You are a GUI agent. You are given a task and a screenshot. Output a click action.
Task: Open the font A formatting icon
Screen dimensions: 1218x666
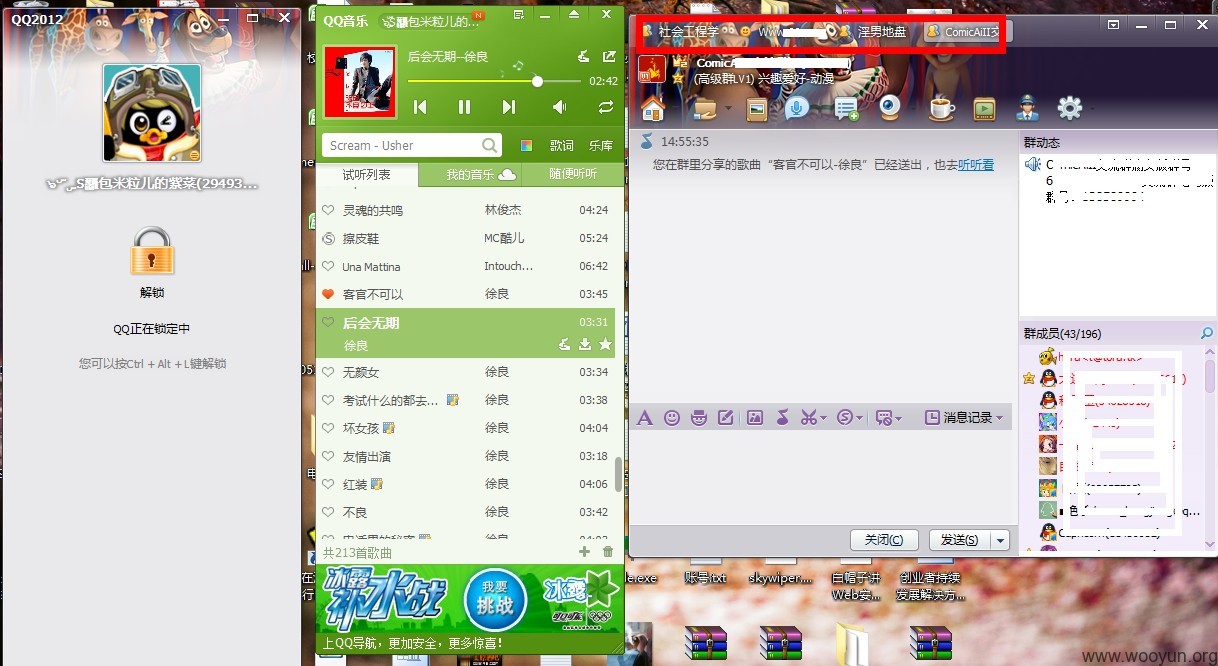[645, 417]
